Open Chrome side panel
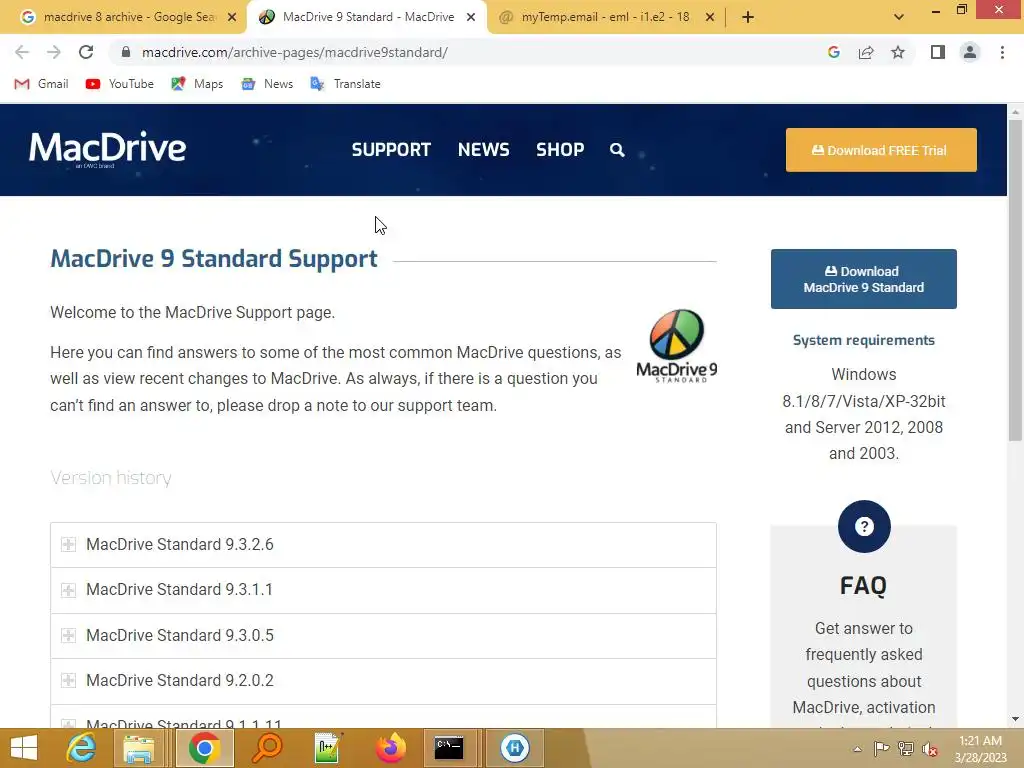The height and width of the screenshot is (768, 1024). point(938,52)
